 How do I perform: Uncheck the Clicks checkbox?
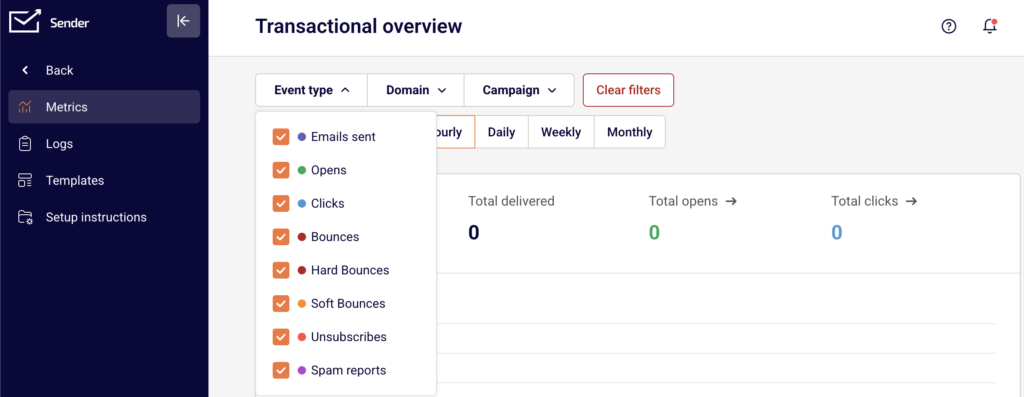[x=281, y=204]
